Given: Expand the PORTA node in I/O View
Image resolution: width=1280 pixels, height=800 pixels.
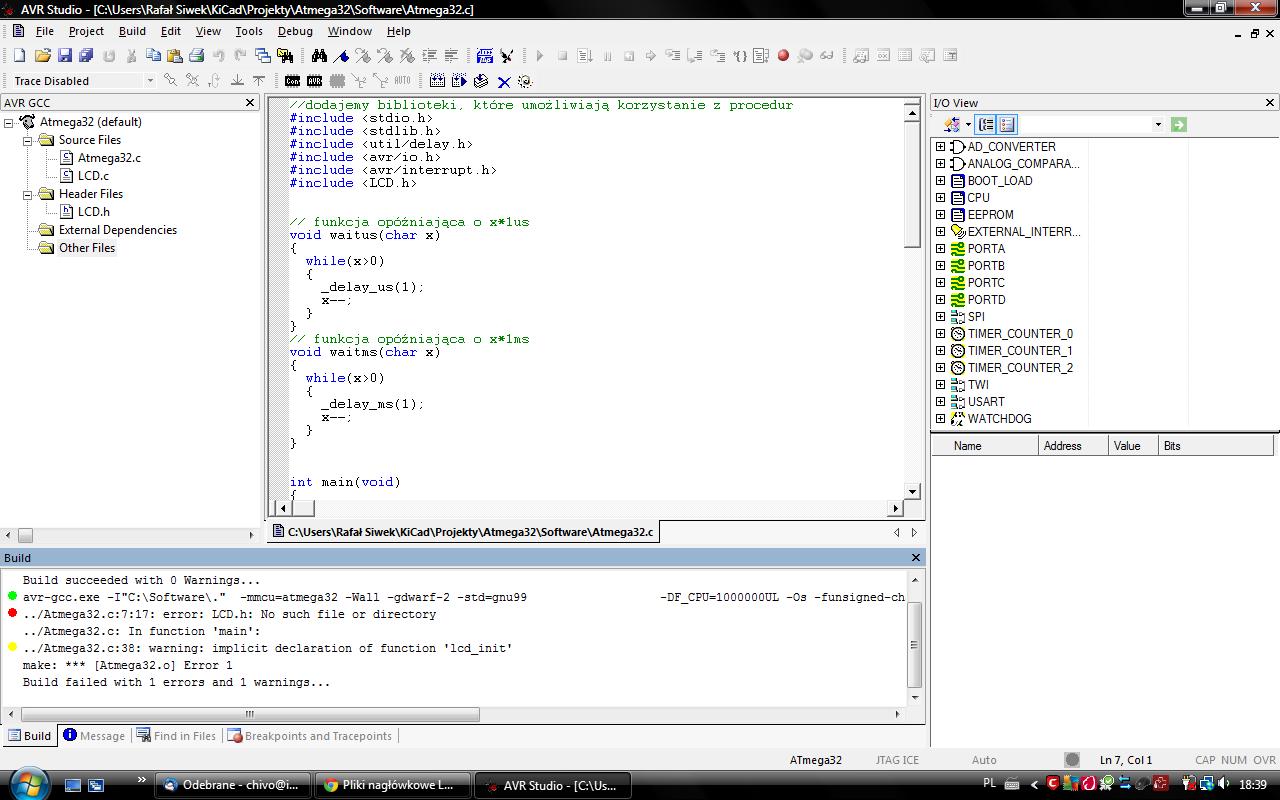Looking at the screenshot, I should point(940,249).
